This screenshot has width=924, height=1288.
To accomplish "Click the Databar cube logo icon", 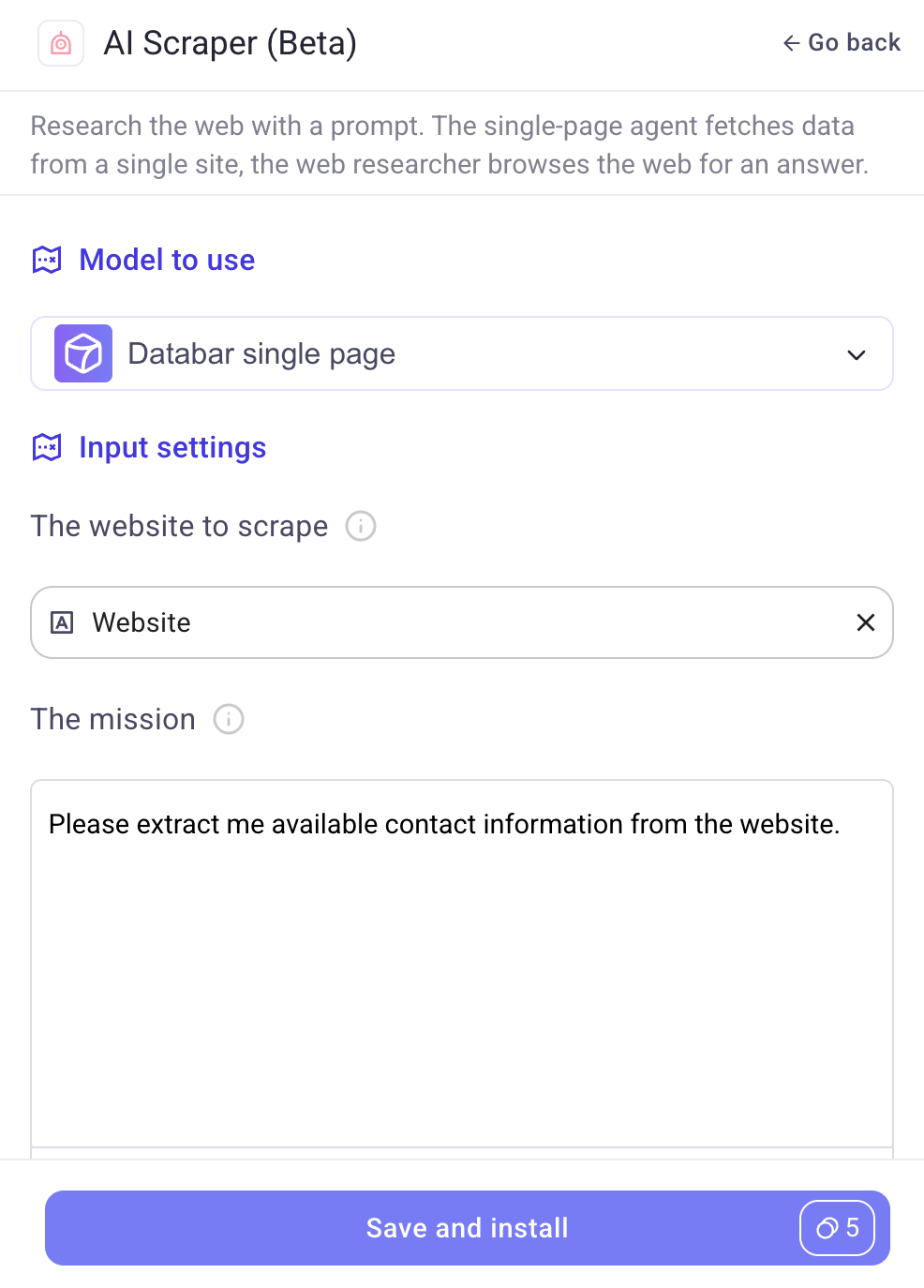I will coord(83,353).
